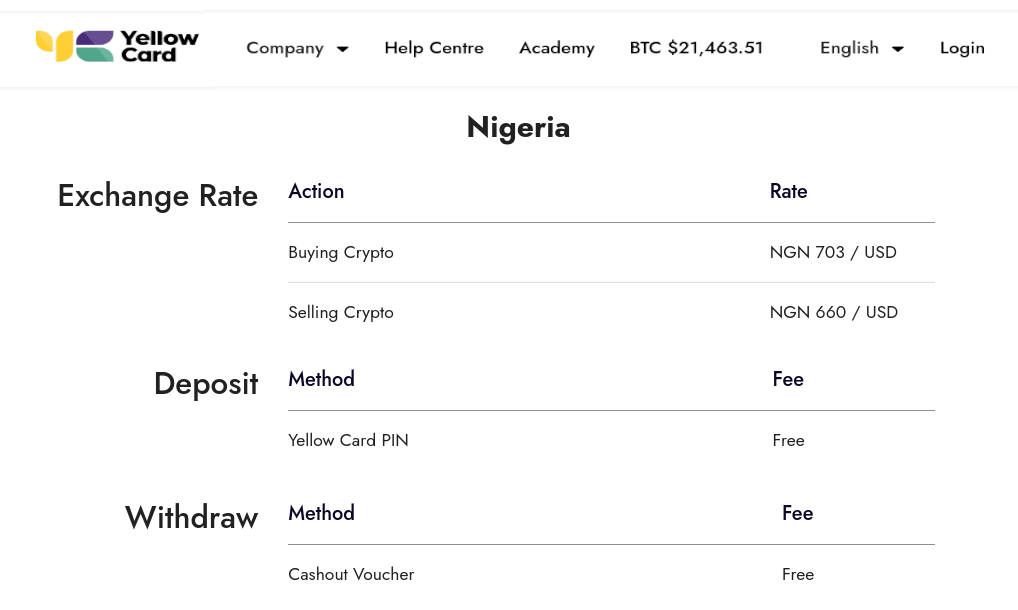Image resolution: width=1018 pixels, height=610 pixels.
Task: Click the Withdraw section title
Action: [191, 517]
